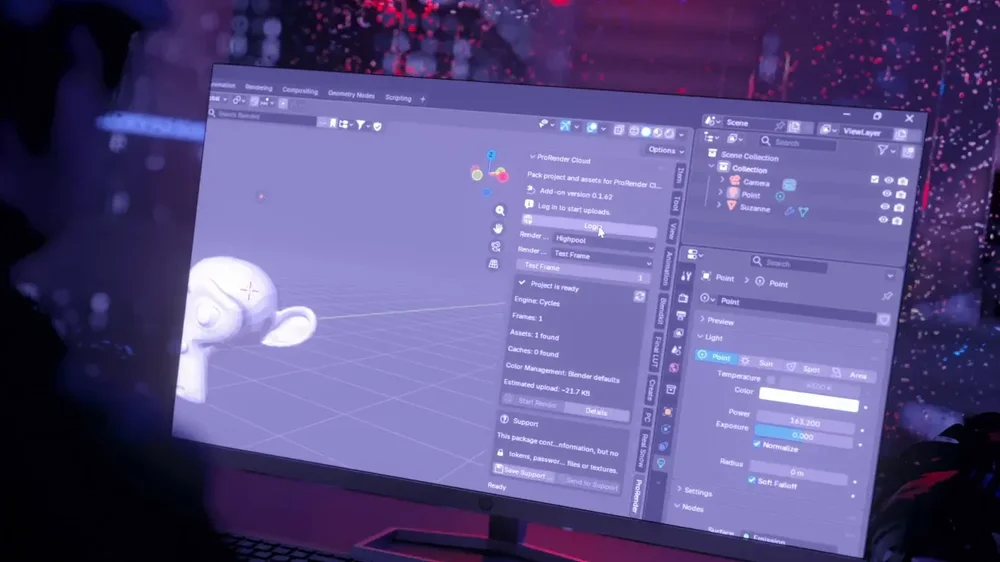This screenshot has width=1000, height=562.
Task: Click the Point light icon in outliner
Action: click(733, 193)
